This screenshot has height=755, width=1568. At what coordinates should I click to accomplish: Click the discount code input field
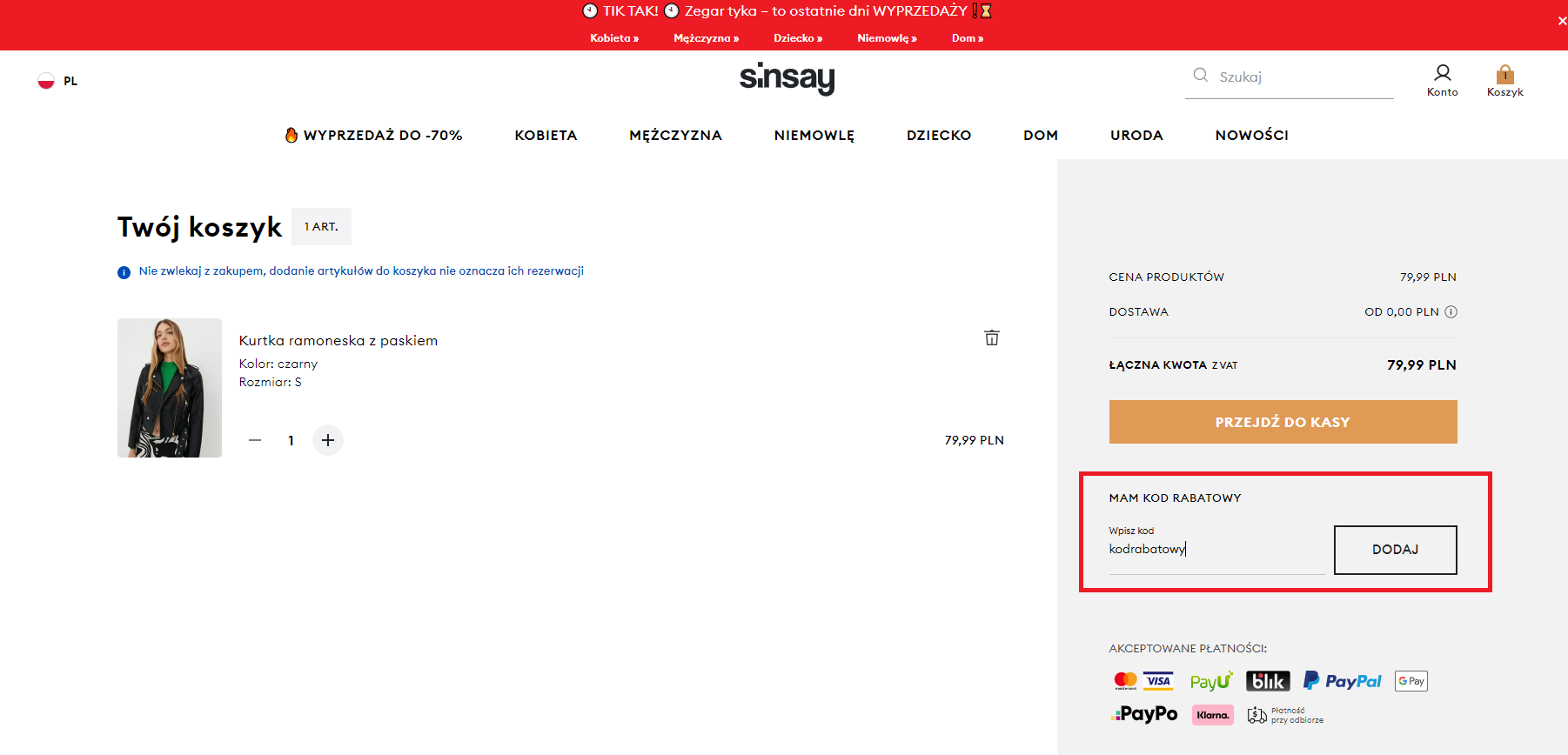[x=1216, y=550]
